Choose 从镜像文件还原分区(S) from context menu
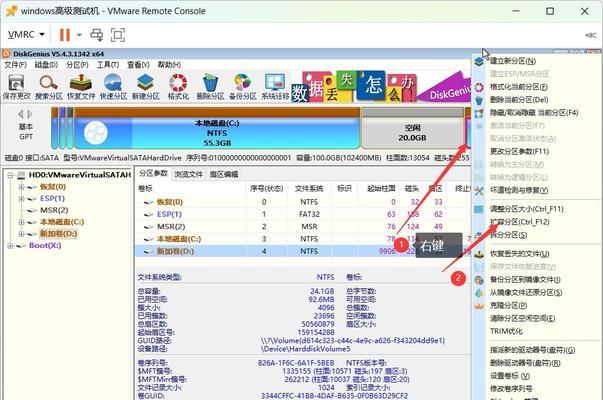 tap(526, 293)
